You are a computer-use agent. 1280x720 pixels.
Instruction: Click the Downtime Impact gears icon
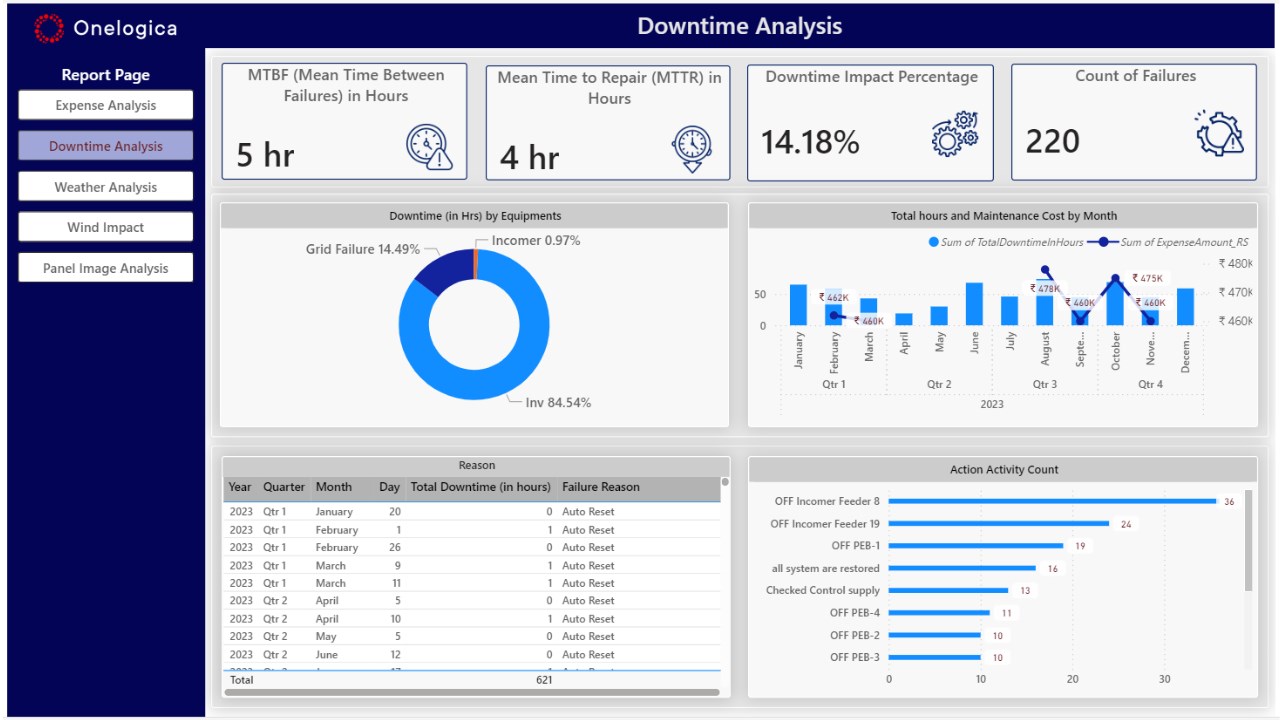pyautogui.click(x=955, y=134)
